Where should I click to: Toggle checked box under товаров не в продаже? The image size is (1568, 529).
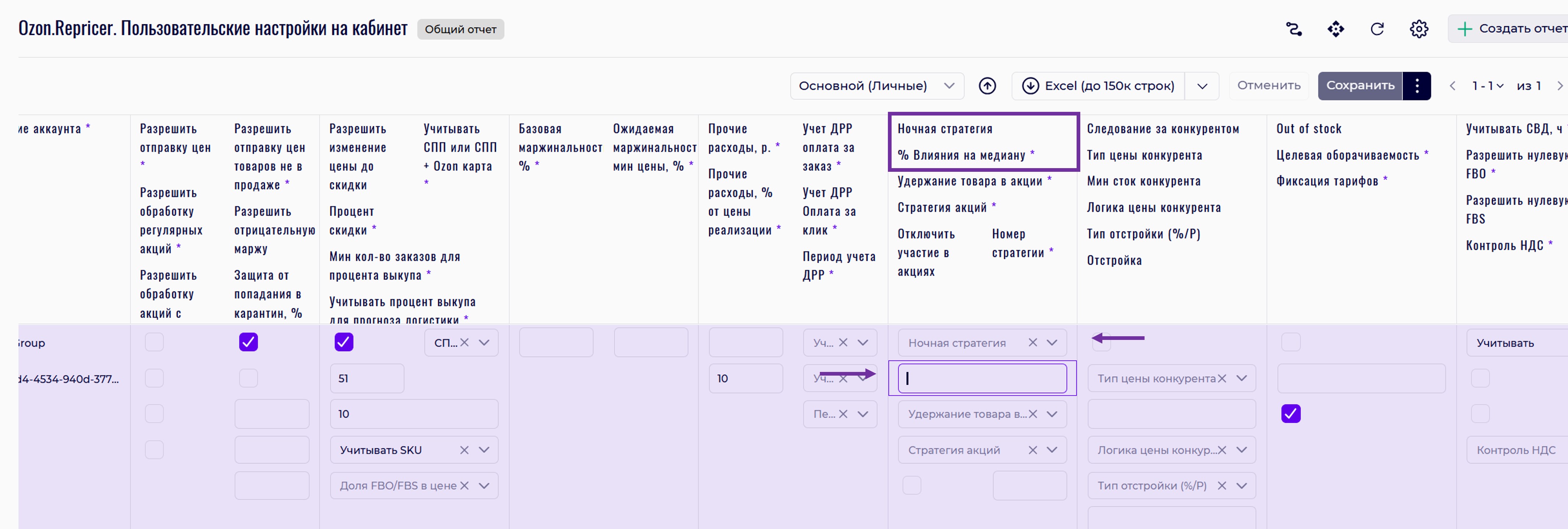[x=248, y=342]
